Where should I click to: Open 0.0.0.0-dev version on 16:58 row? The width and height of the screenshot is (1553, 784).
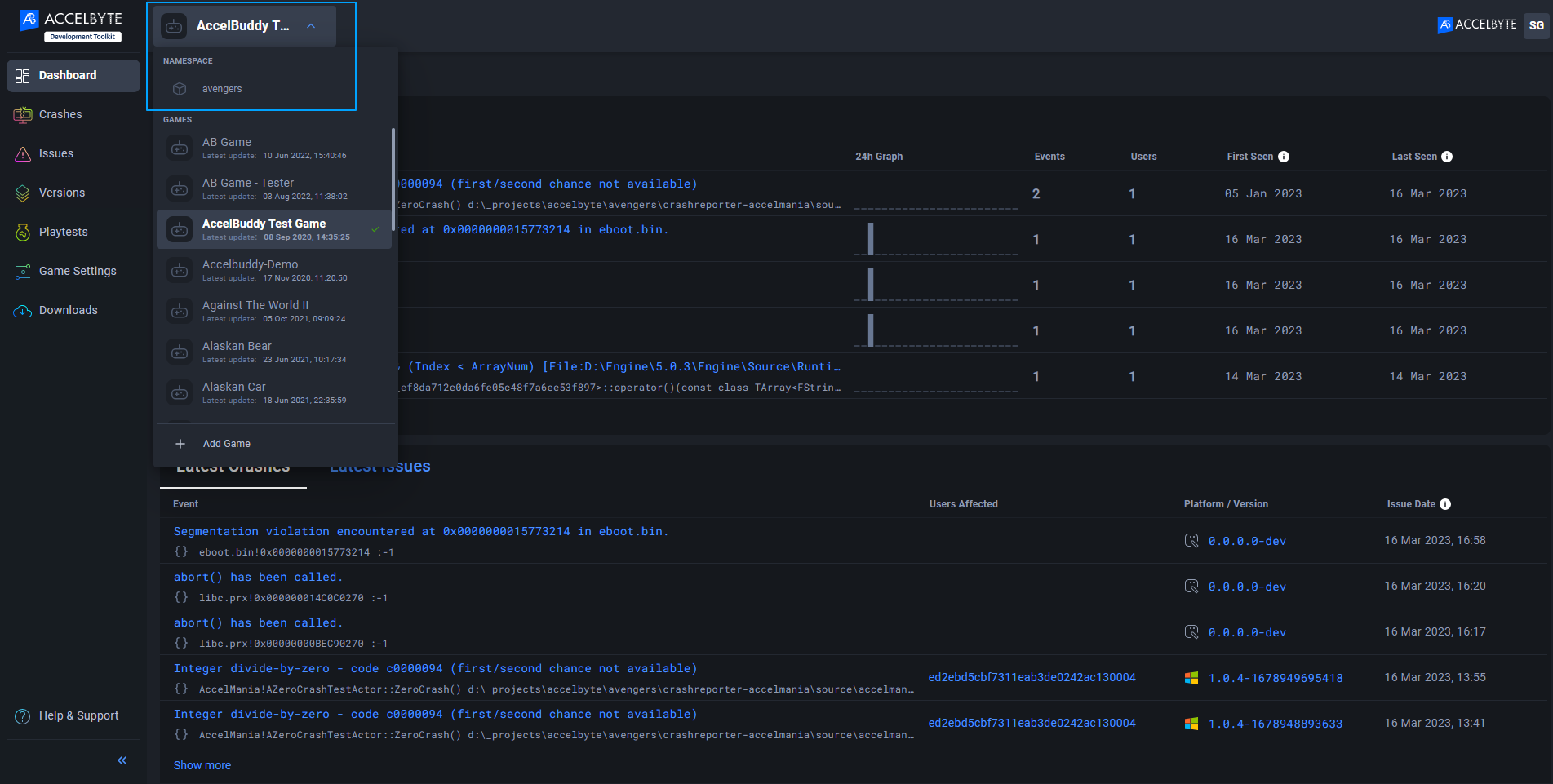[x=1247, y=541]
